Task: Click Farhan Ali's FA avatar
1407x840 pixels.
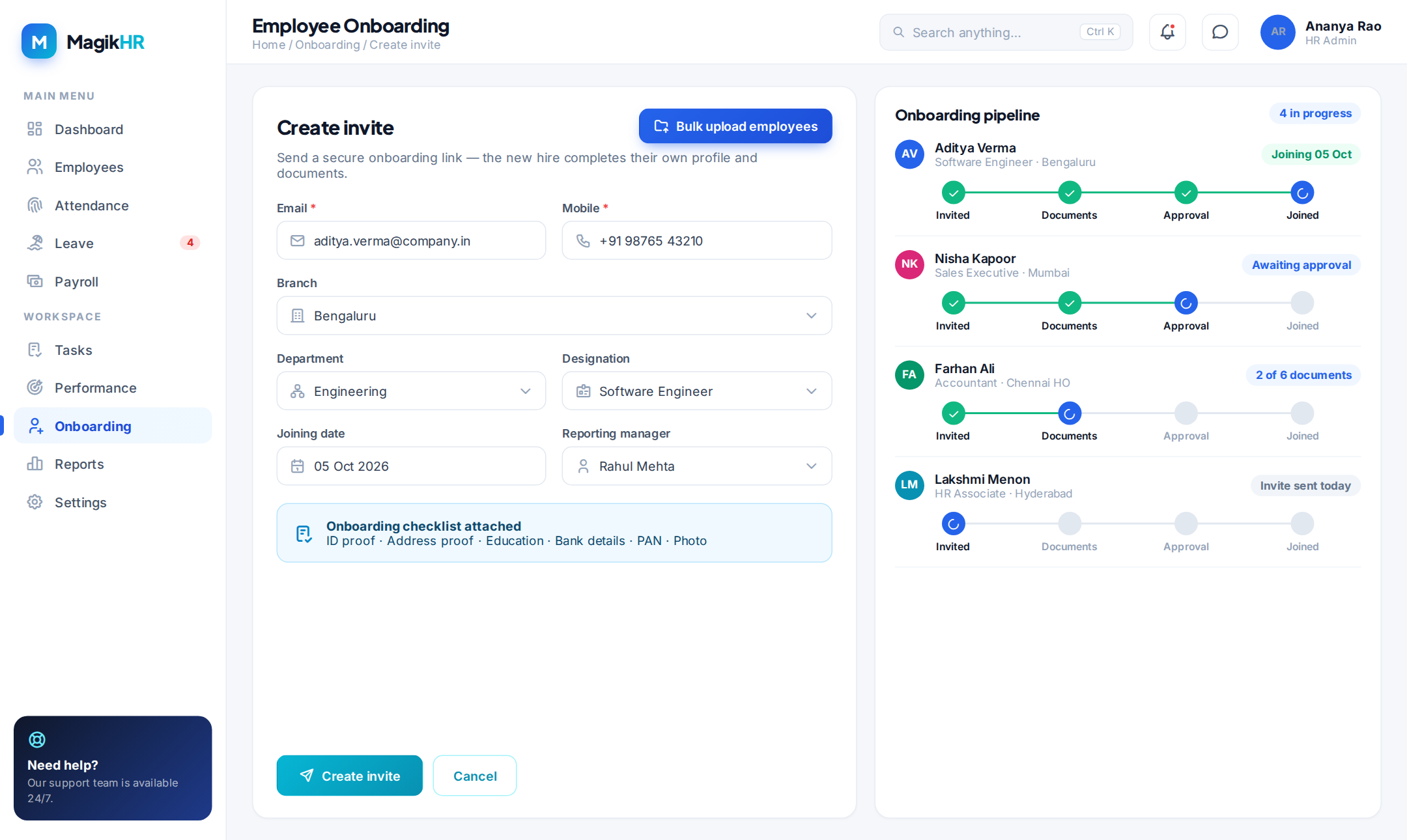Action: click(x=909, y=375)
